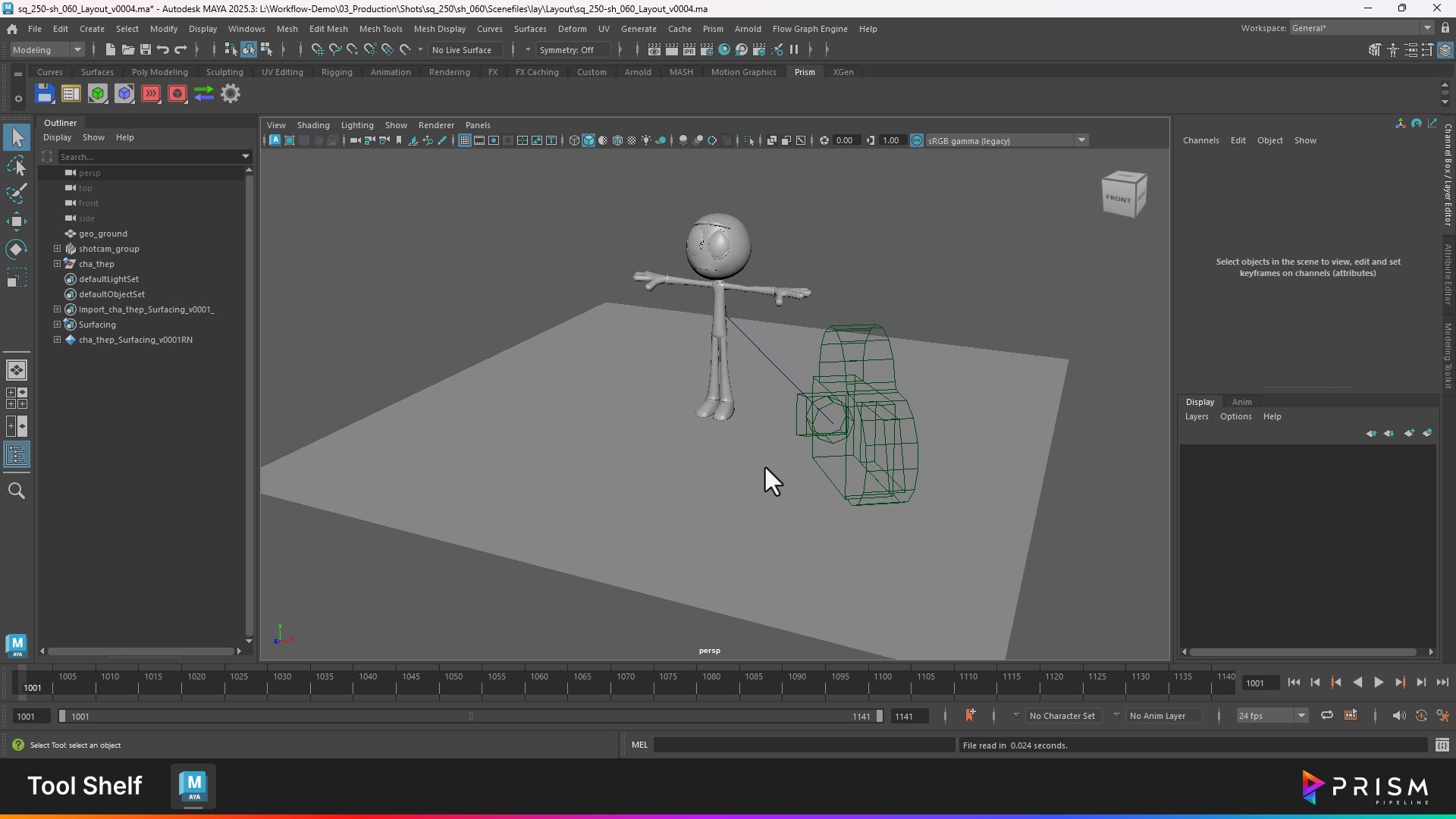Select the Move tool in toolbox
This screenshot has height=819, width=1456.
pos(17,221)
